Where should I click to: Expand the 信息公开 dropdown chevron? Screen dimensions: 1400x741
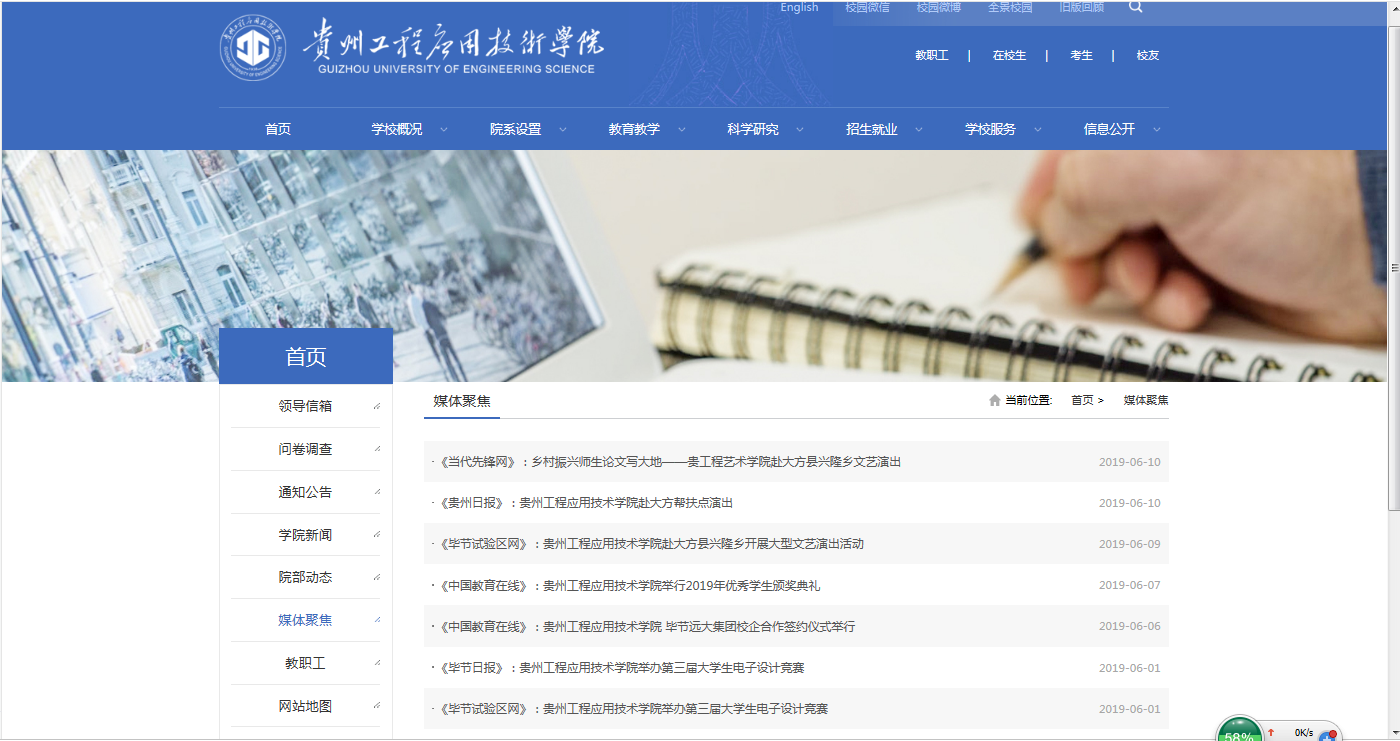[1156, 130]
